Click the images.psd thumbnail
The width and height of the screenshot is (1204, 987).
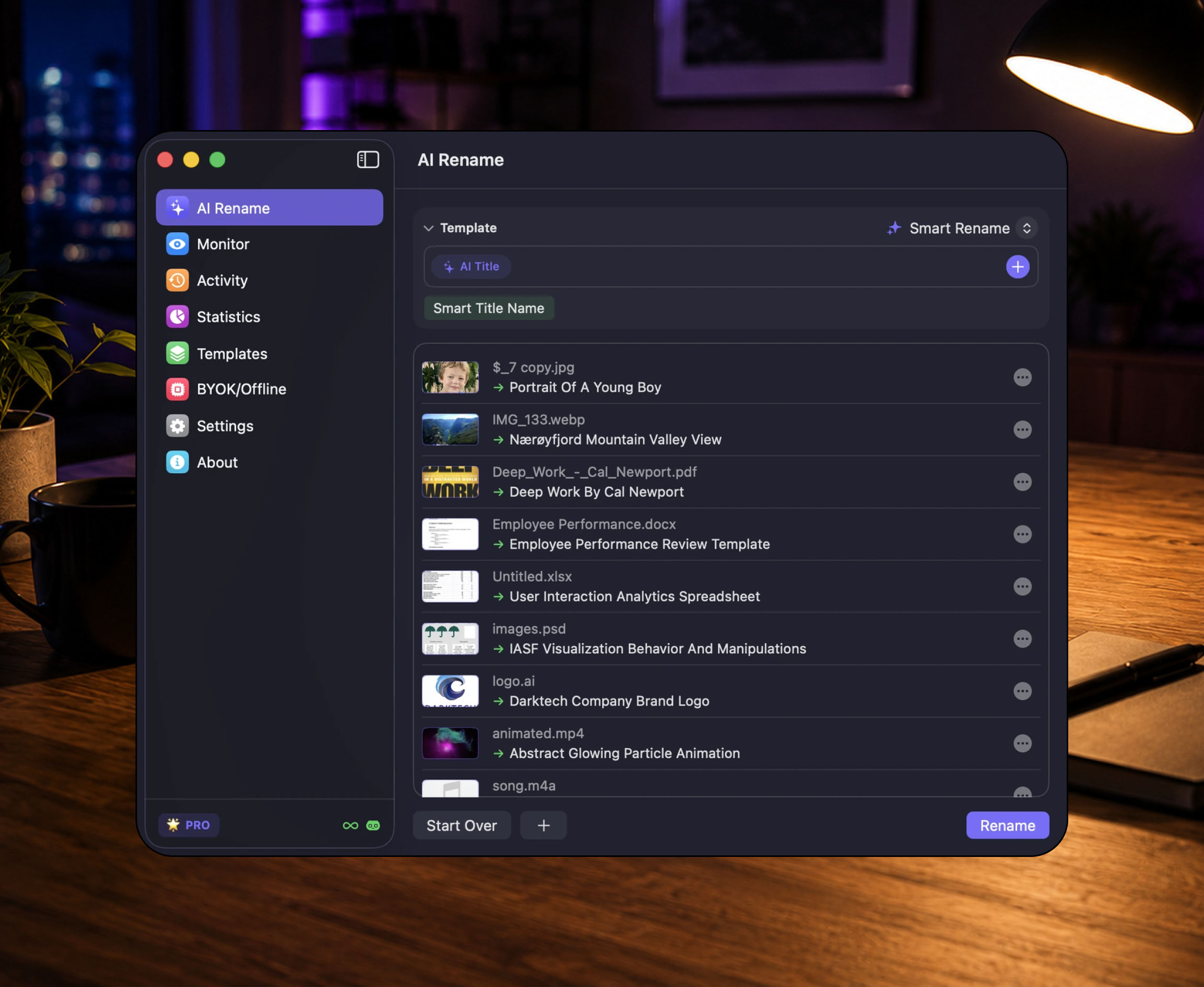tap(450, 639)
